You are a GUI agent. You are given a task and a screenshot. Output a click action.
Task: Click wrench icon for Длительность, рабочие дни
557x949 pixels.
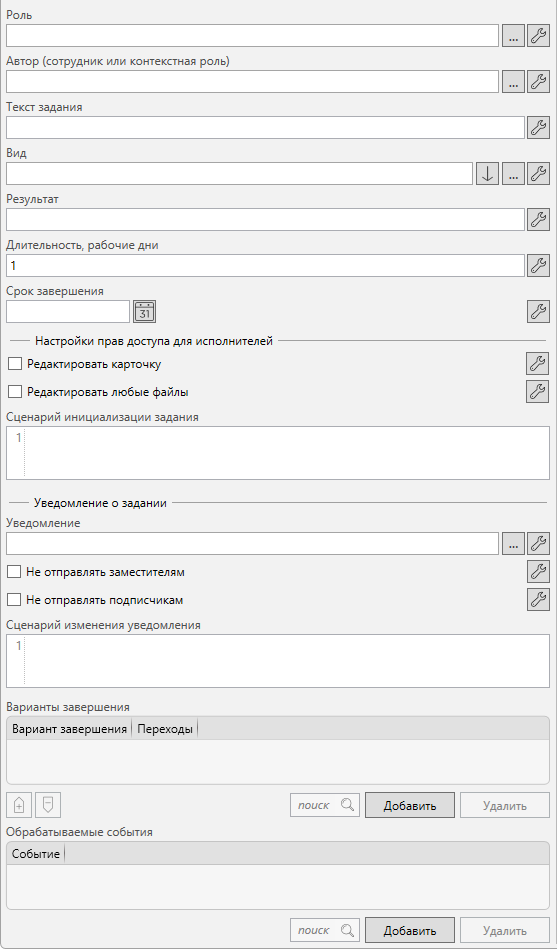click(538, 265)
